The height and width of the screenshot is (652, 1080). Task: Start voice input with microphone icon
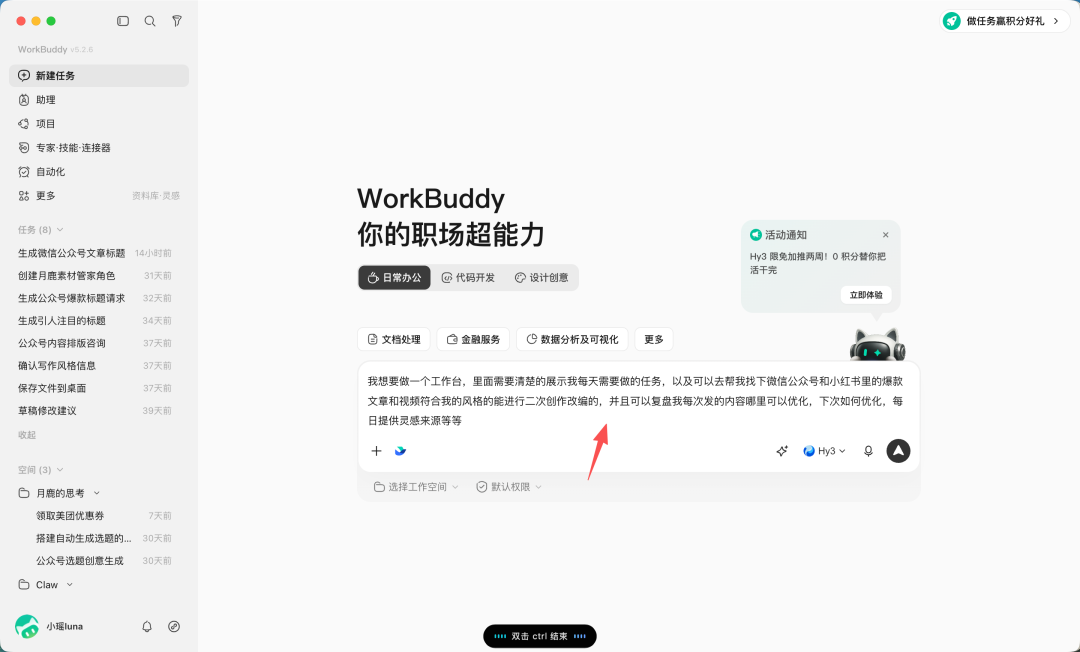point(869,451)
